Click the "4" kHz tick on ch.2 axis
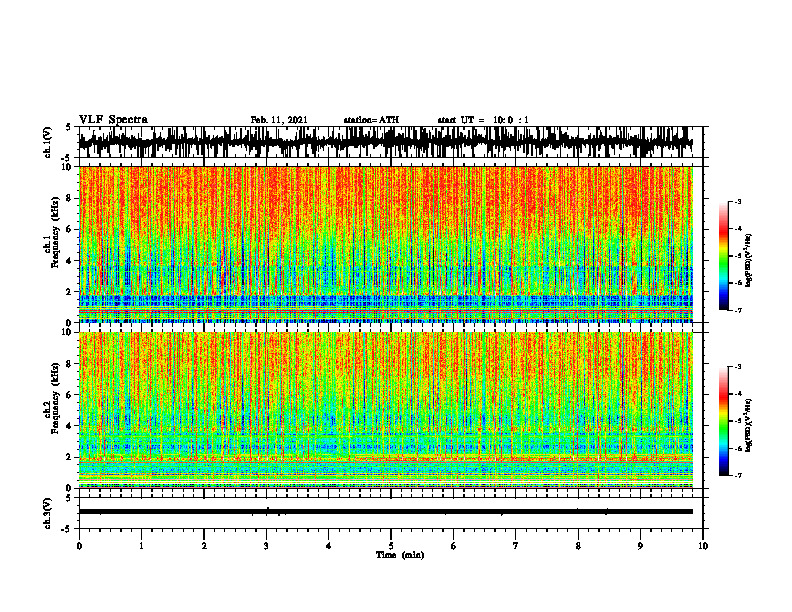The image size is (792, 612). 69,426
